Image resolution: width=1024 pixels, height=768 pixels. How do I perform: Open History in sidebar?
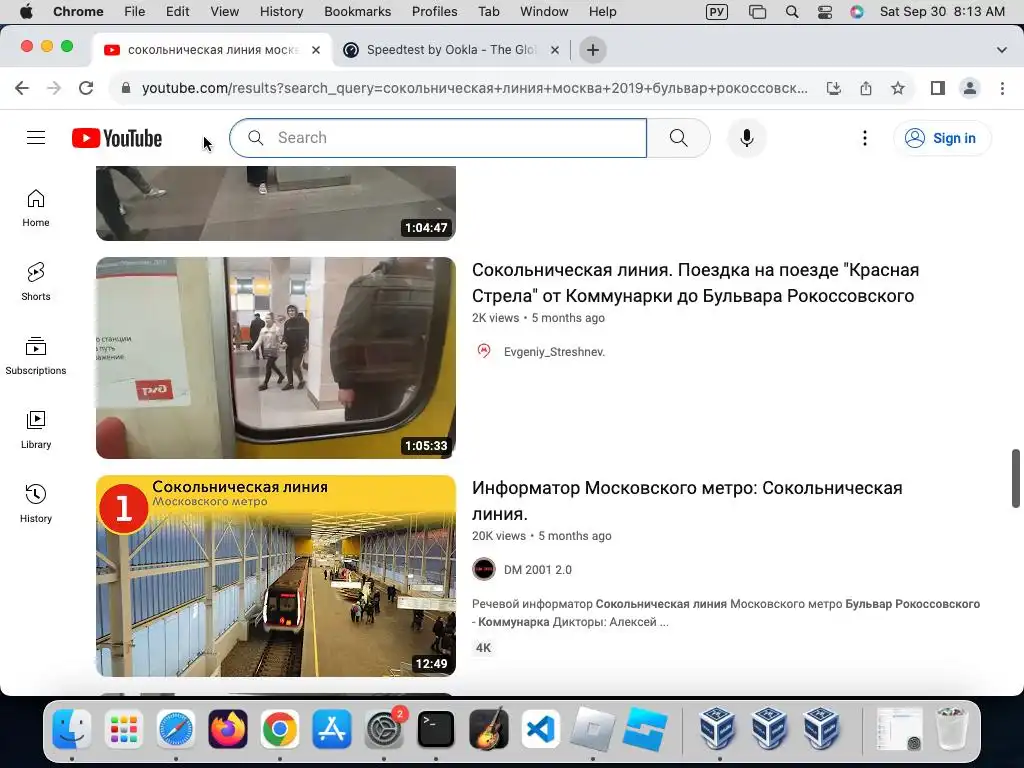click(x=36, y=504)
